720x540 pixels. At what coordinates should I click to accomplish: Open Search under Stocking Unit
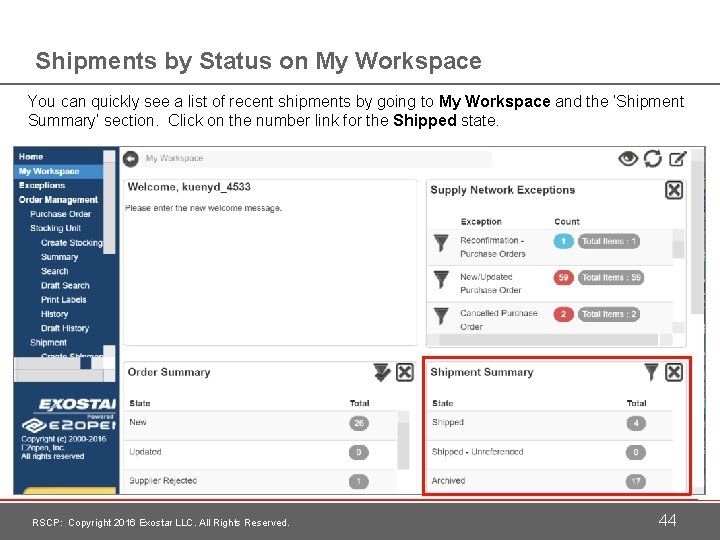55,271
